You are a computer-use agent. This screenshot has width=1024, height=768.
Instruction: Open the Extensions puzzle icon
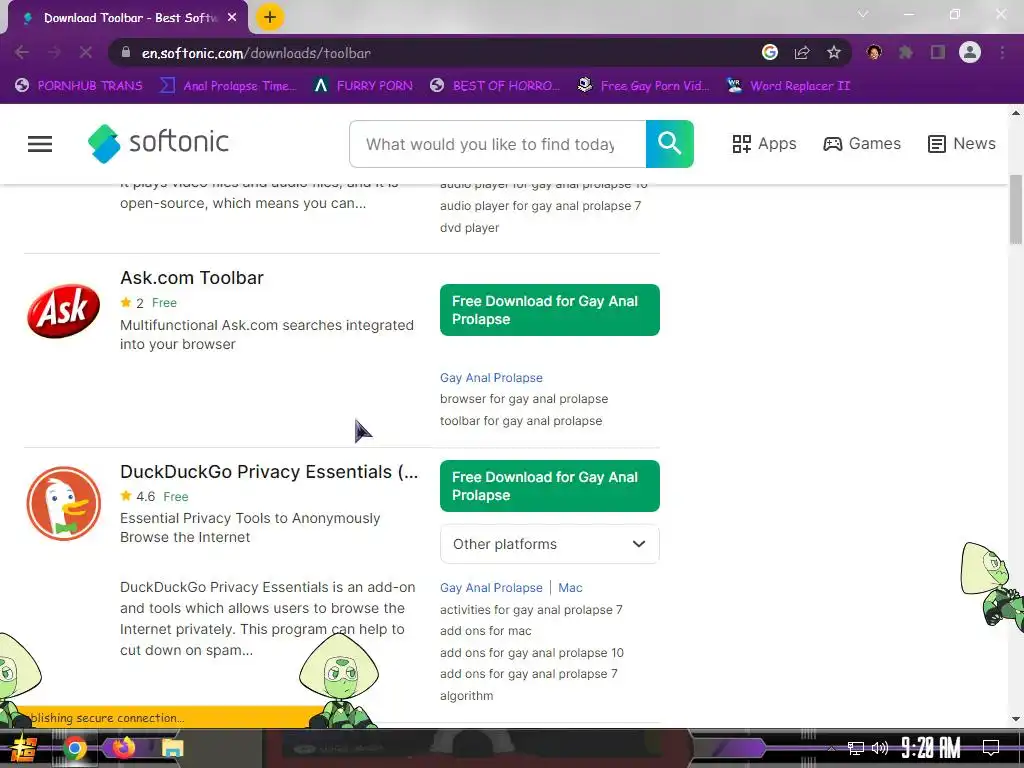(x=906, y=52)
